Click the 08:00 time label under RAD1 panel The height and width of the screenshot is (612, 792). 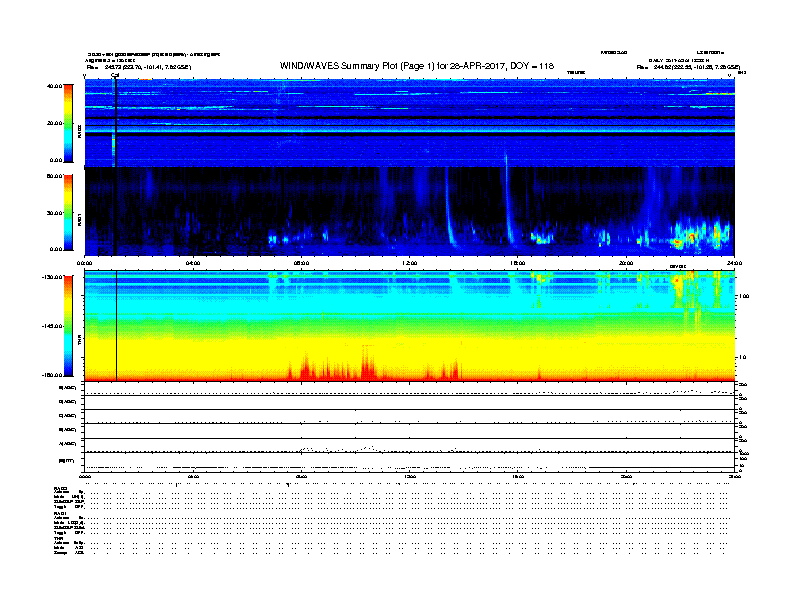coord(301,263)
